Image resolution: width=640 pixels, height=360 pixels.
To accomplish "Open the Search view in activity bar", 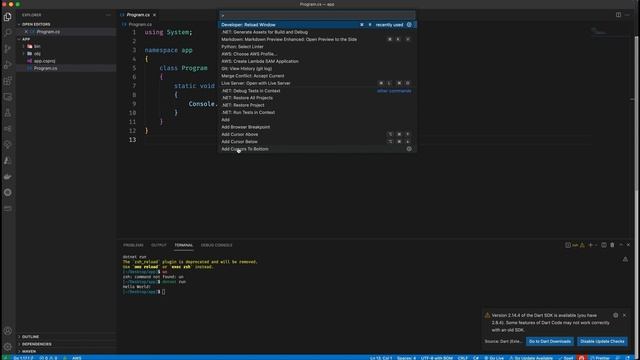I will [8, 33].
